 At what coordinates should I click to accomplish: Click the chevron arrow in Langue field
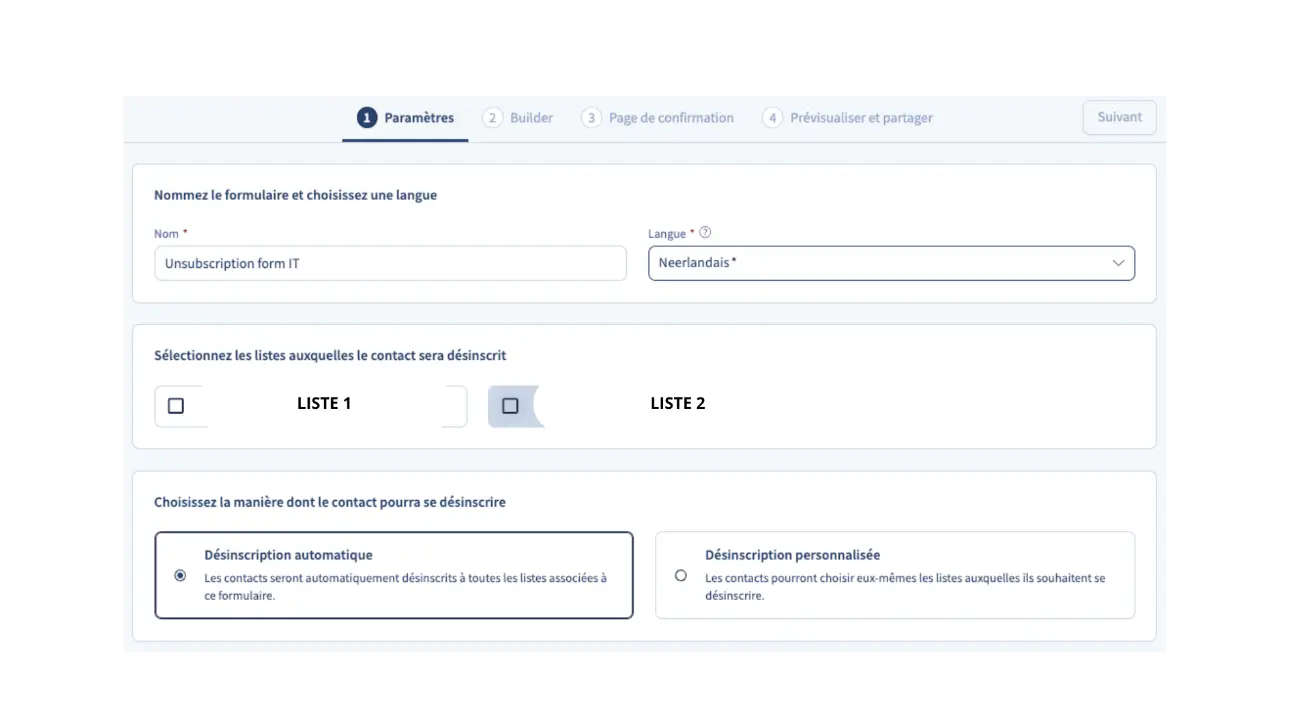1118,263
